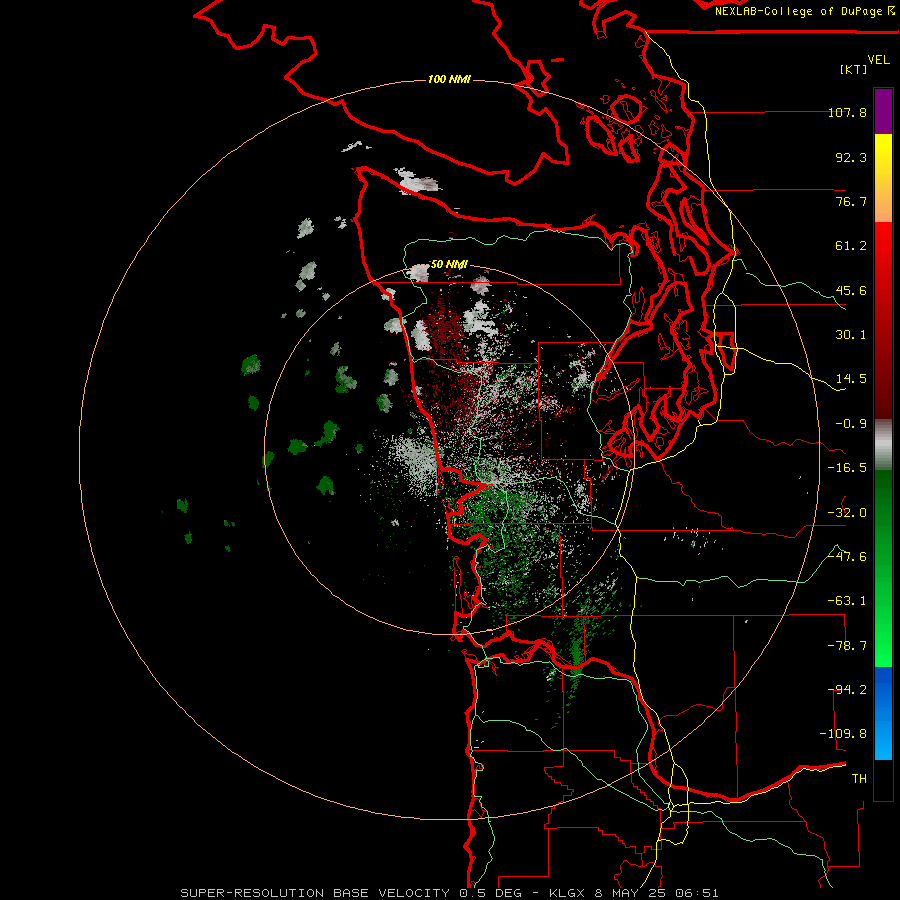
Task: Click the -109.8 velocity legend value
Action: coord(843,734)
